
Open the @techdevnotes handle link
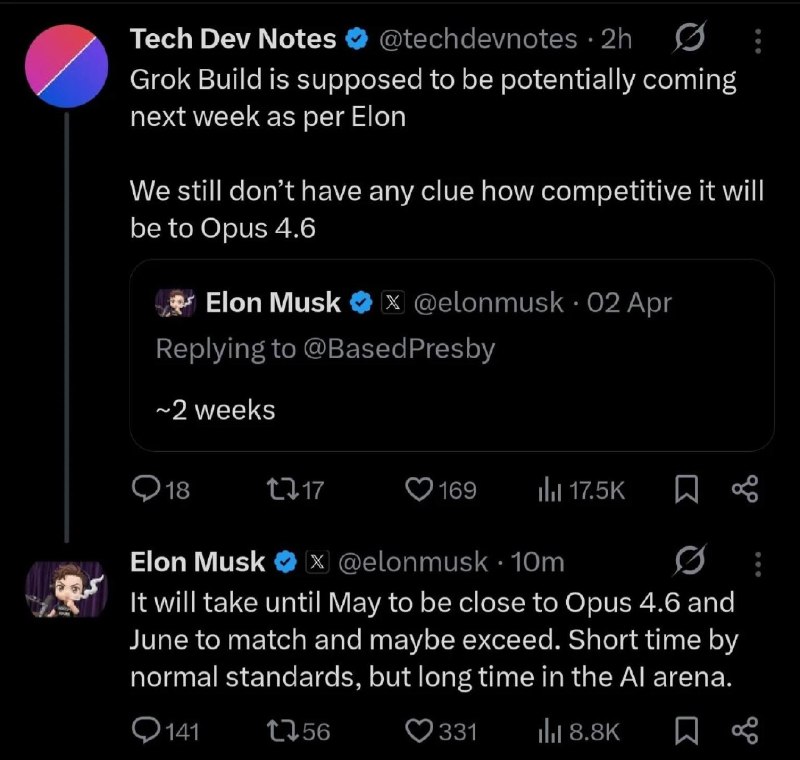tap(477, 39)
